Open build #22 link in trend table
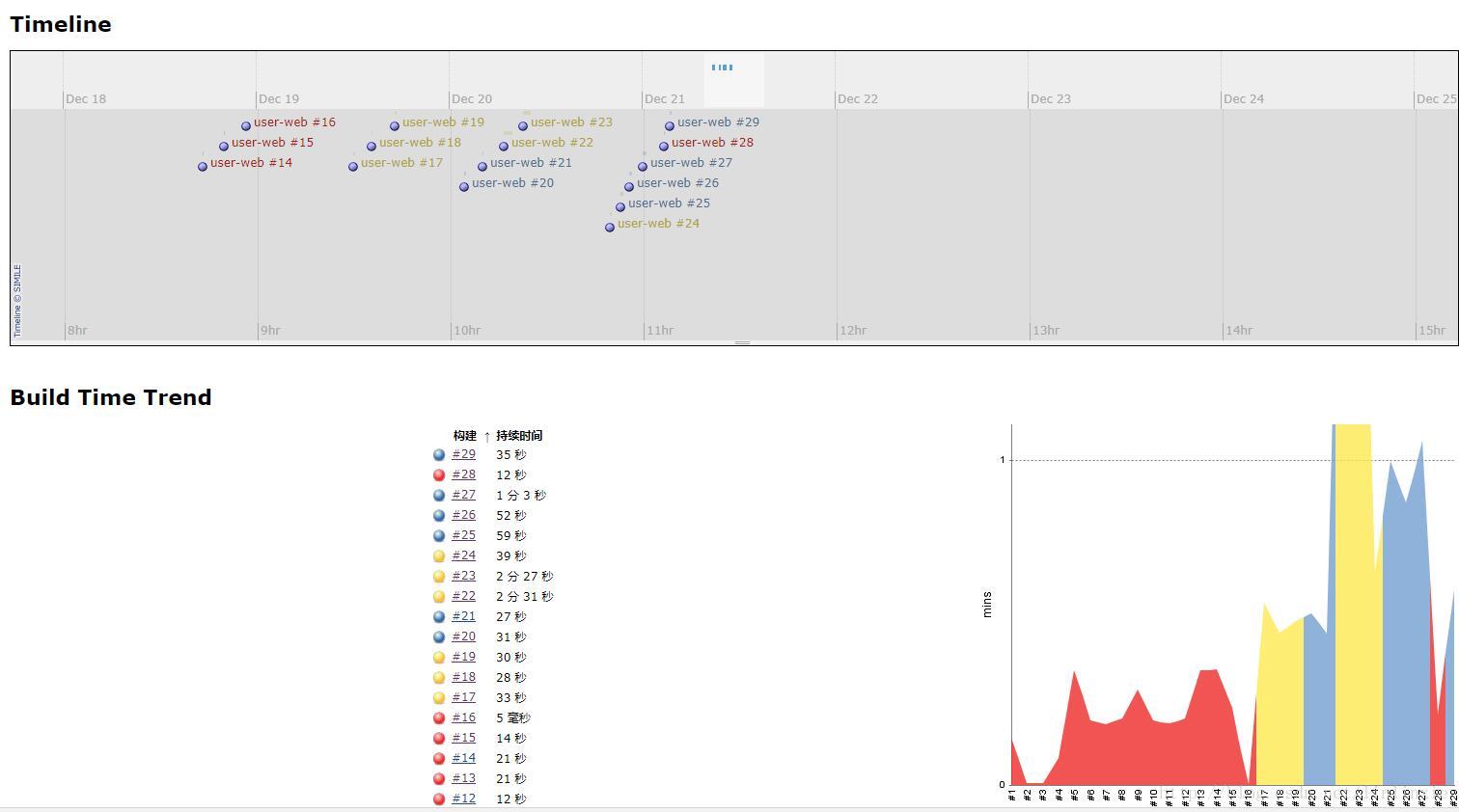Screen dimensions: 1459x812 tap(463, 596)
